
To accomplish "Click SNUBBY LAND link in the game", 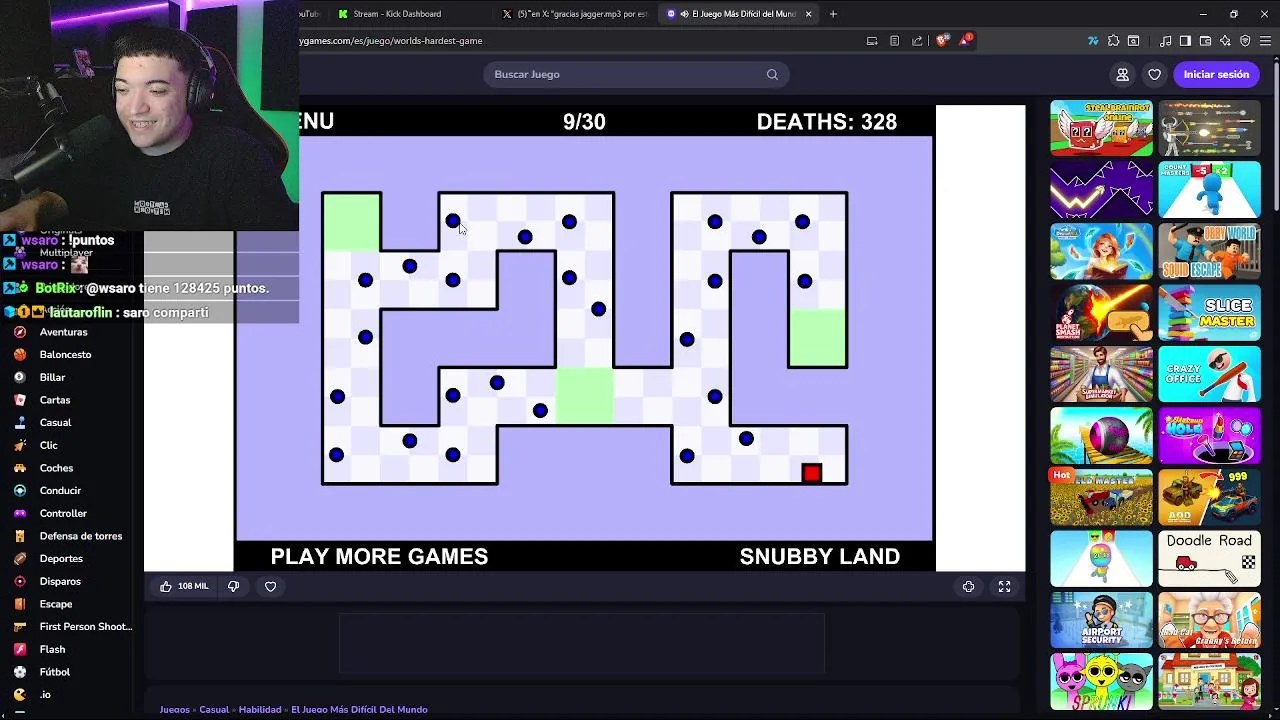I will [819, 557].
